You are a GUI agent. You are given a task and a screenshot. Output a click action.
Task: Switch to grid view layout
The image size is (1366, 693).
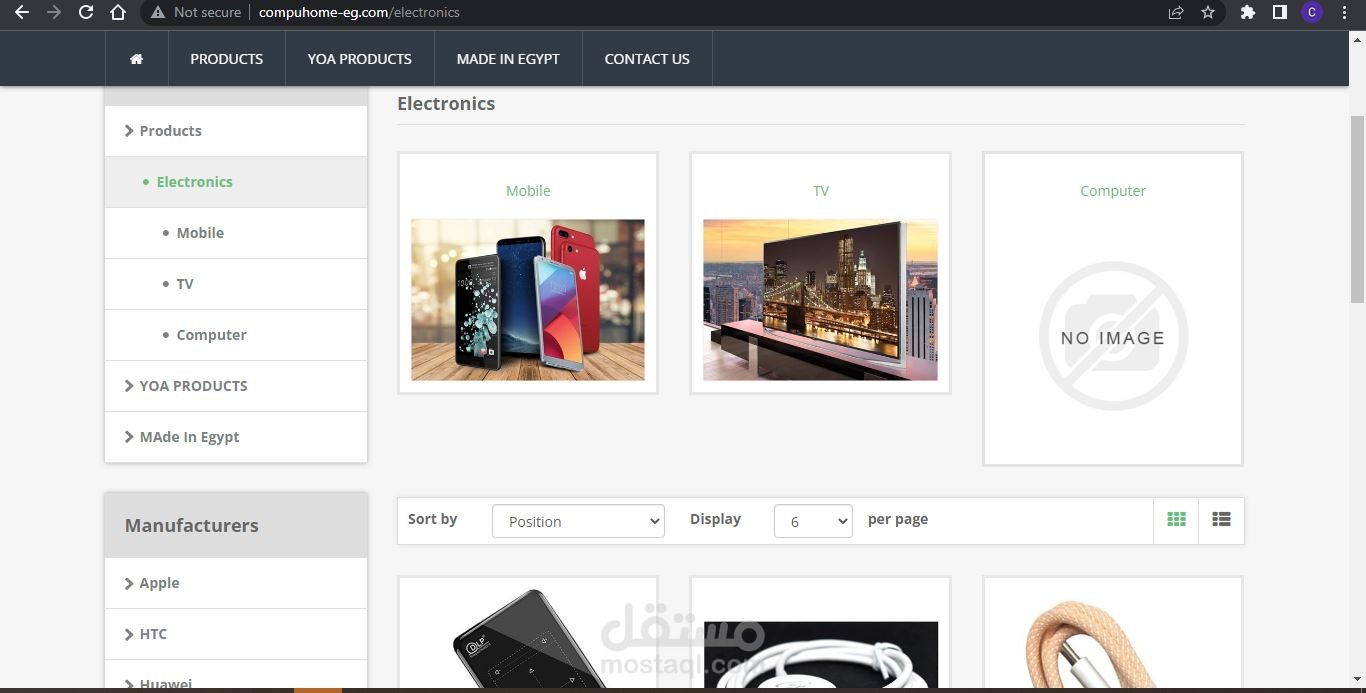(1176, 520)
